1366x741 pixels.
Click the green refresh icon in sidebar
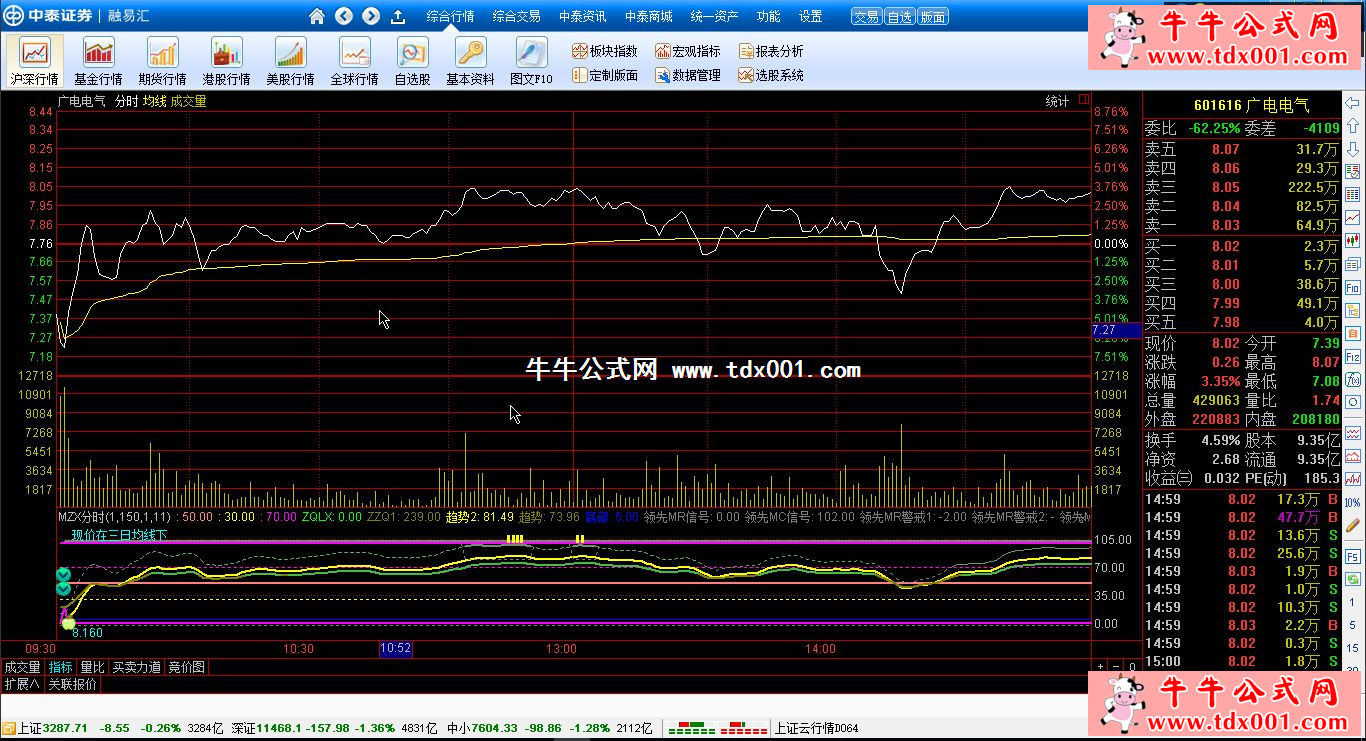pos(1353,579)
